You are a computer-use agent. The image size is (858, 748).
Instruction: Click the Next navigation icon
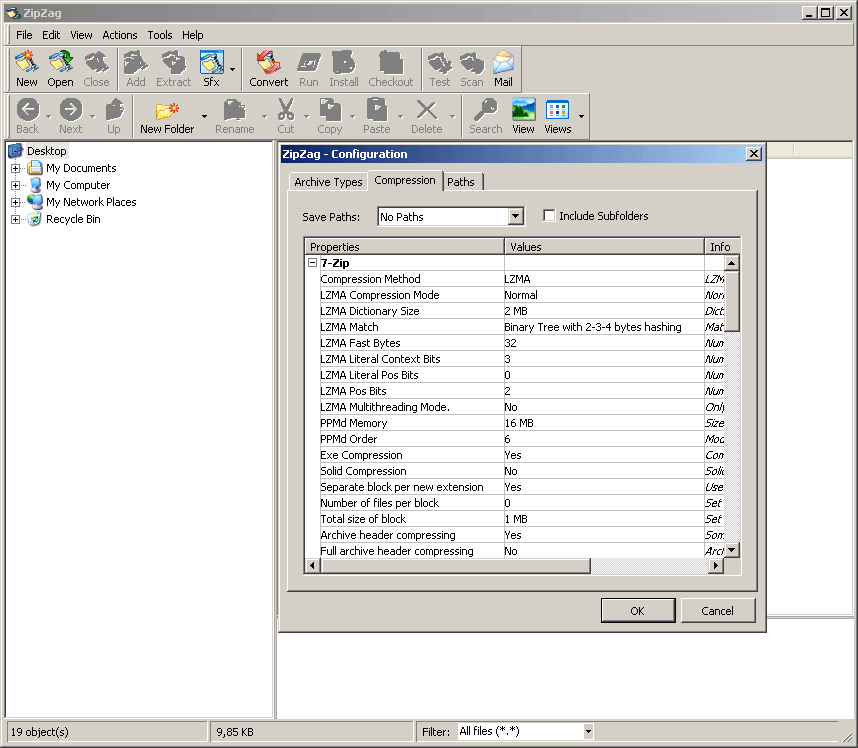coord(71,116)
